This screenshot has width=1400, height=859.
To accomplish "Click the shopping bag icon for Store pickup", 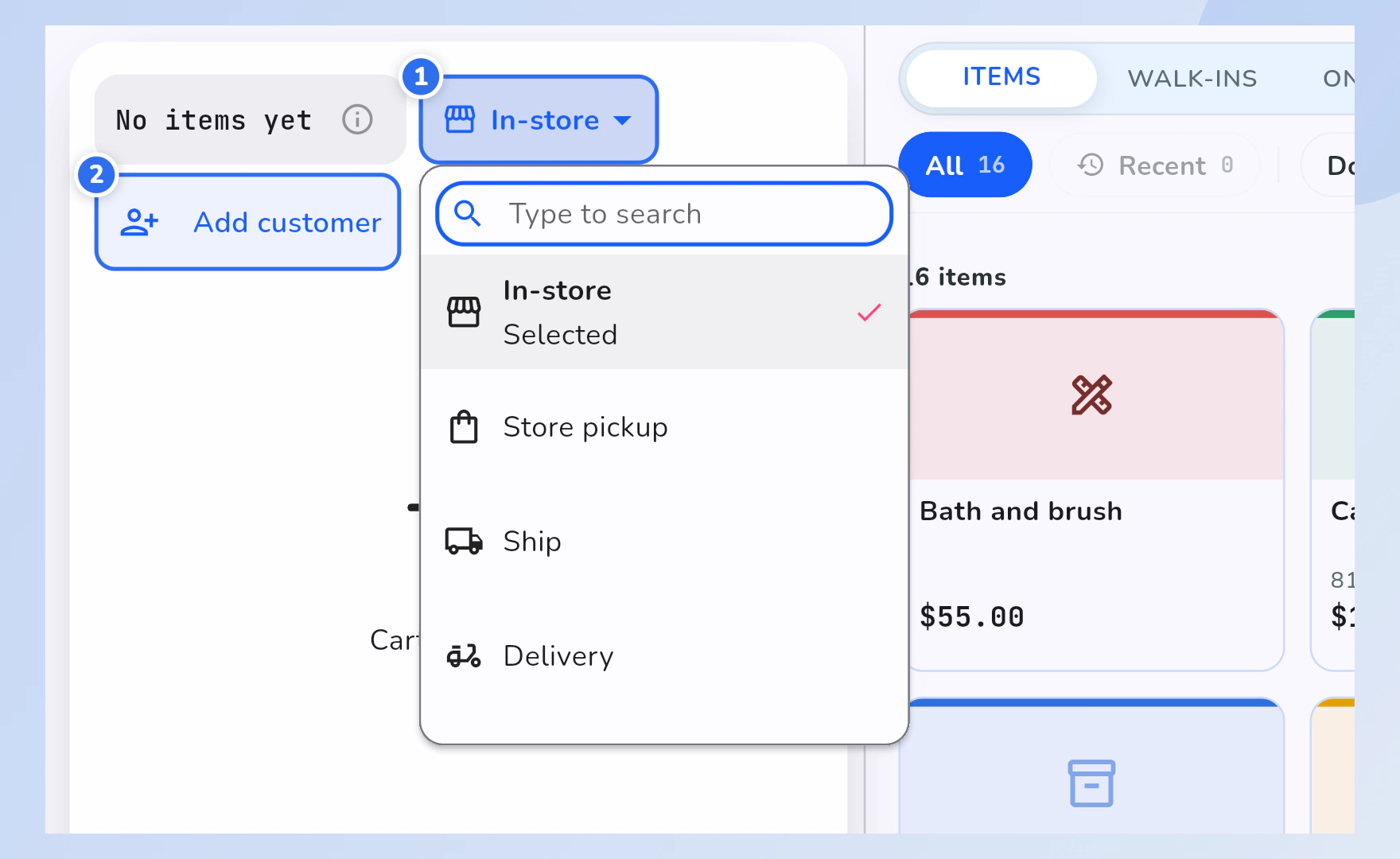I will [x=464, y=427].
